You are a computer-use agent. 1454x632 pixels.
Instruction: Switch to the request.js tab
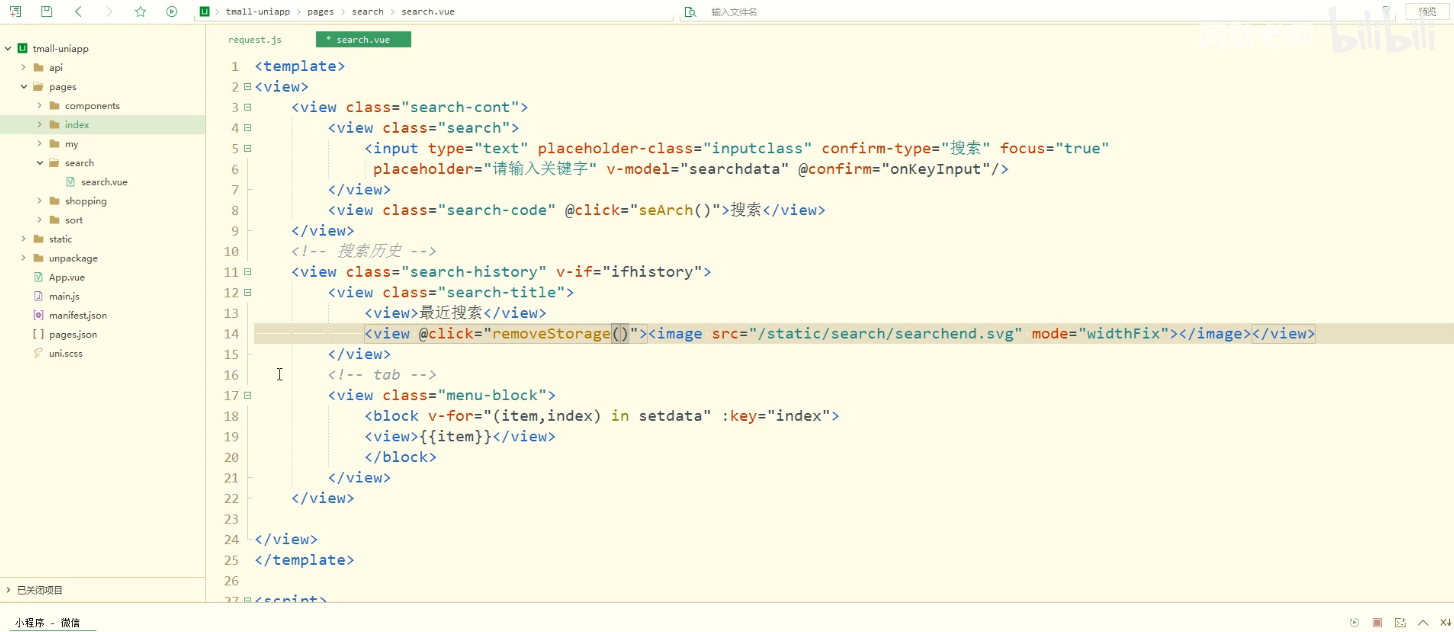pyautogui.click(x=255, y=40)
